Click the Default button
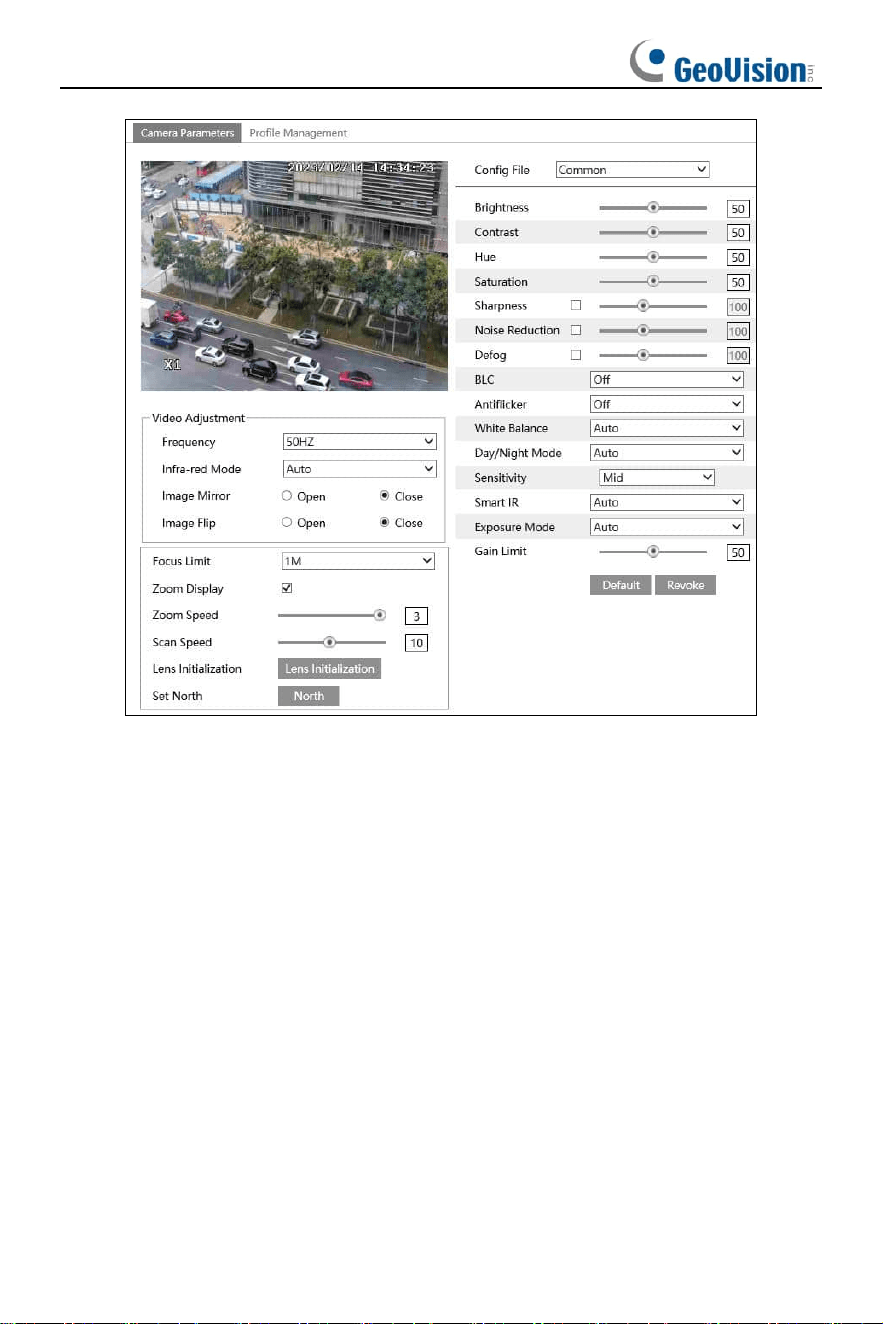This screenshot has height=1324, width=883. [621, 585]
